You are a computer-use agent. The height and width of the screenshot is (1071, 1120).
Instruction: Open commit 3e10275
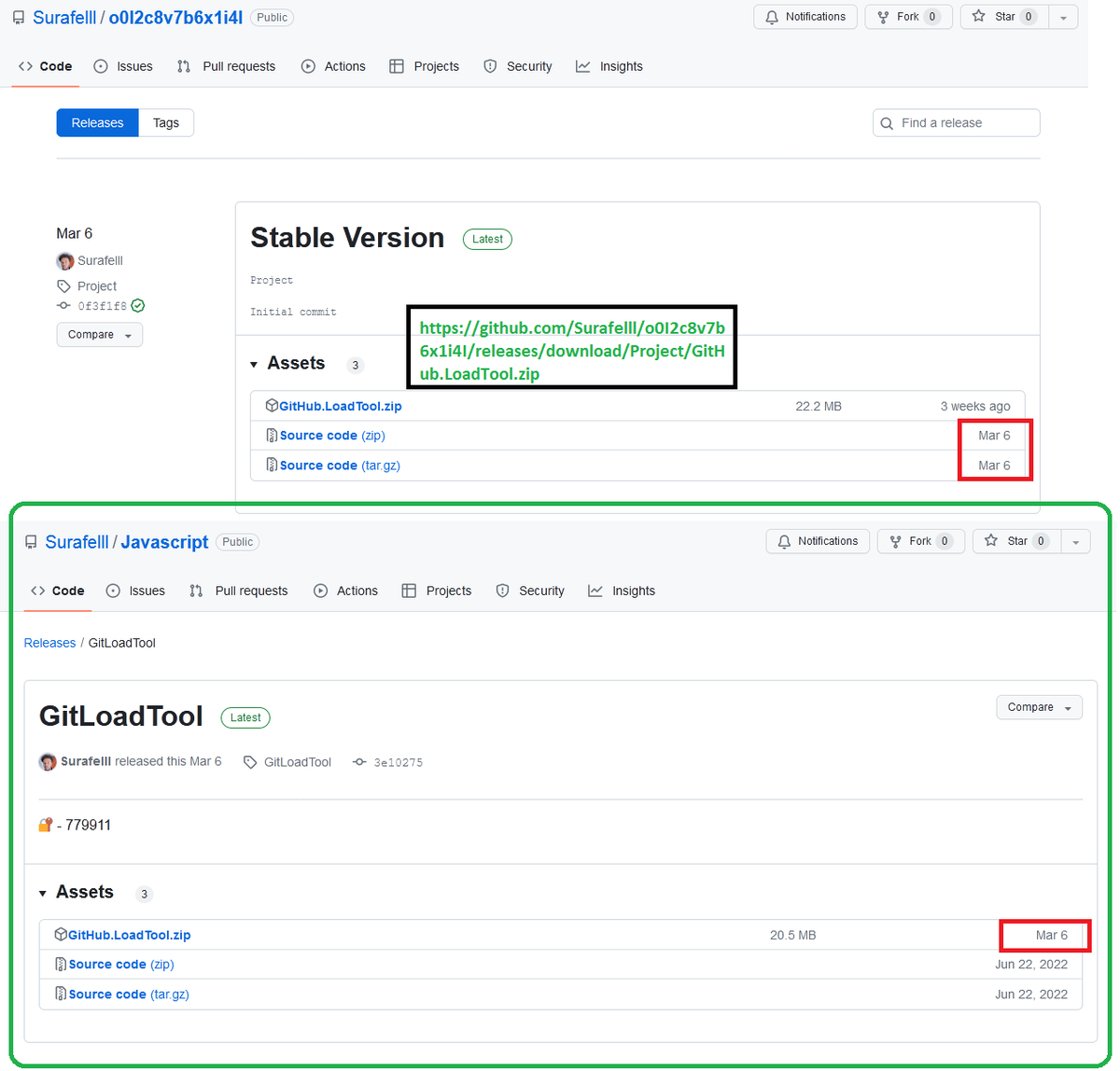tap(398, 762)
